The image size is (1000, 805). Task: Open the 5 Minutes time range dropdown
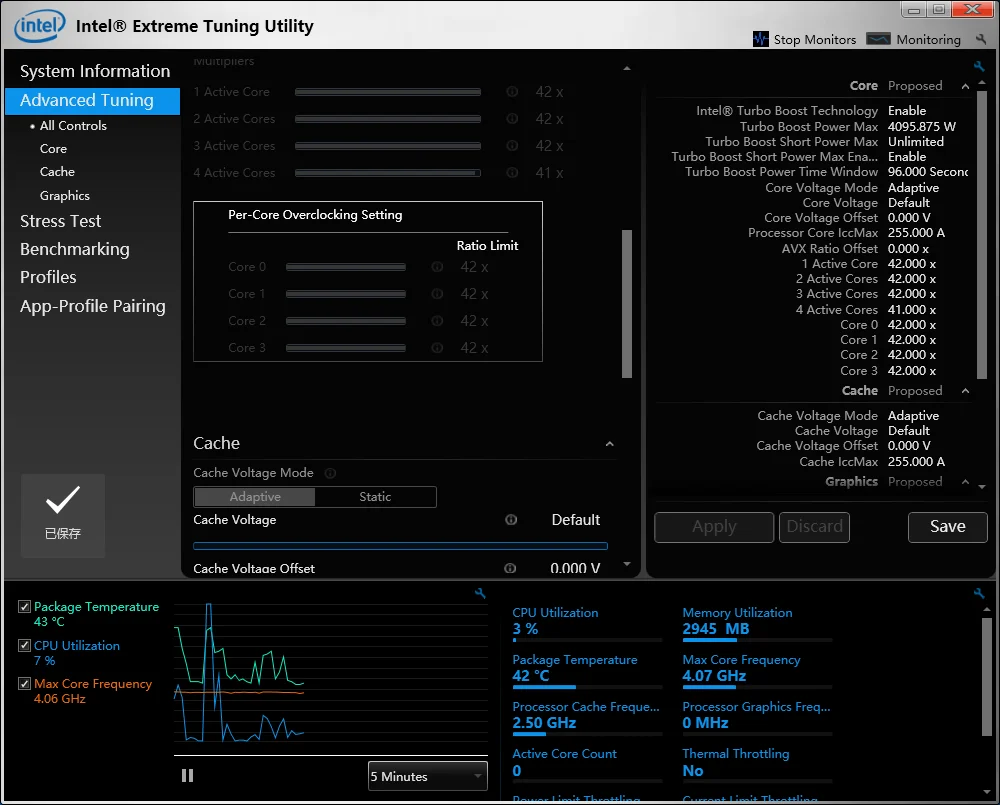(x=427, y=776)
